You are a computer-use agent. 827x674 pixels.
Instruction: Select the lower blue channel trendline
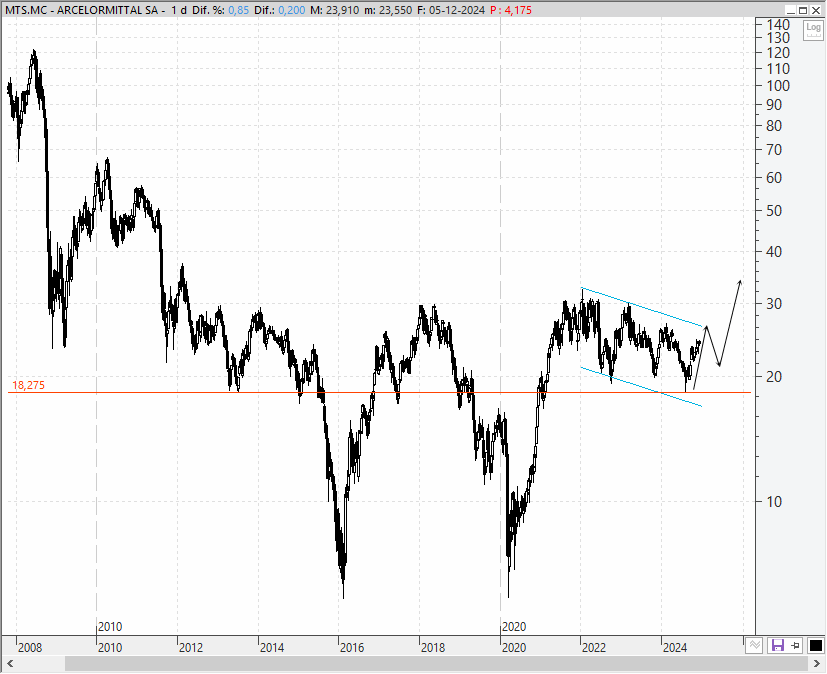pyautogui.click(x=641, y=387)
